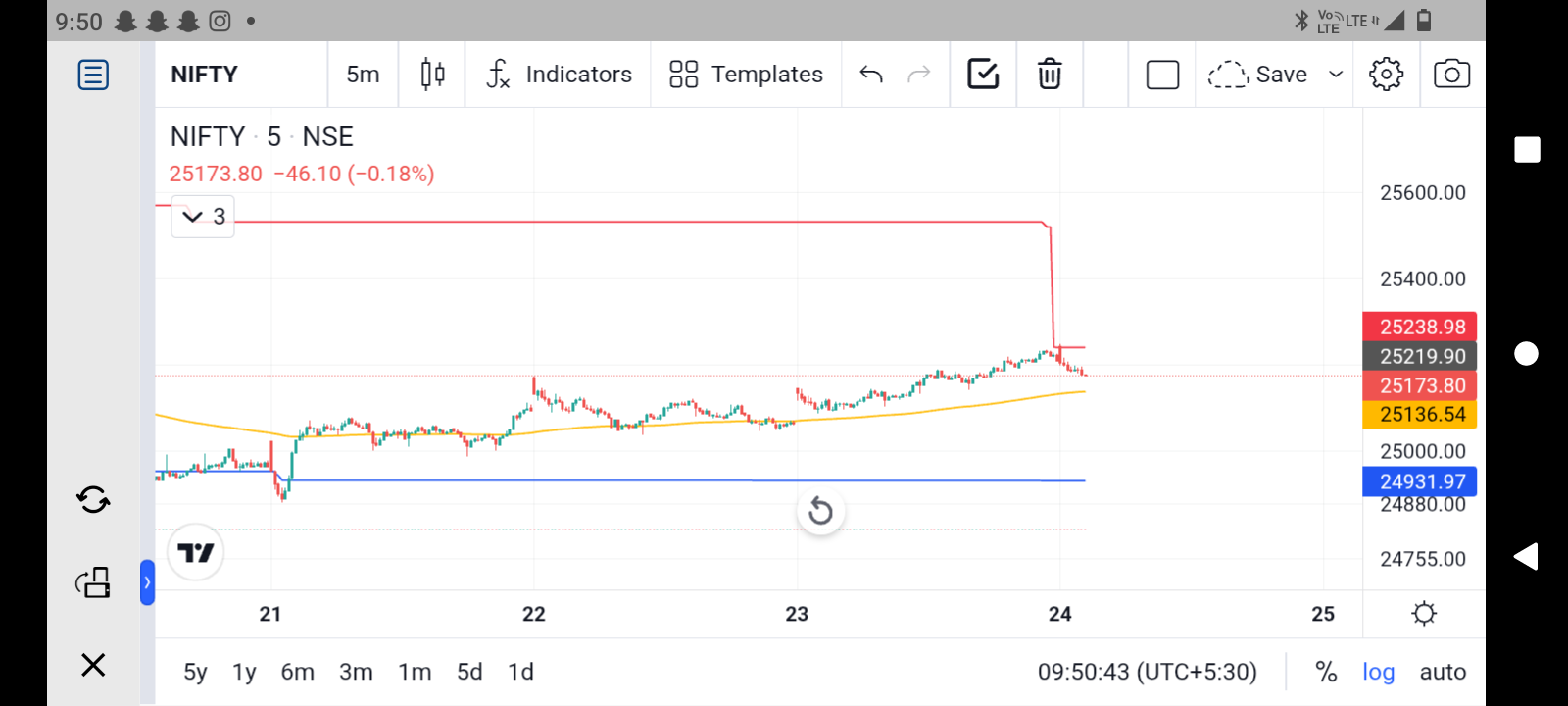The width and height of the screenshot is (1568, 706).
Task: Select the 3m date range
Action: click(356, 672)
